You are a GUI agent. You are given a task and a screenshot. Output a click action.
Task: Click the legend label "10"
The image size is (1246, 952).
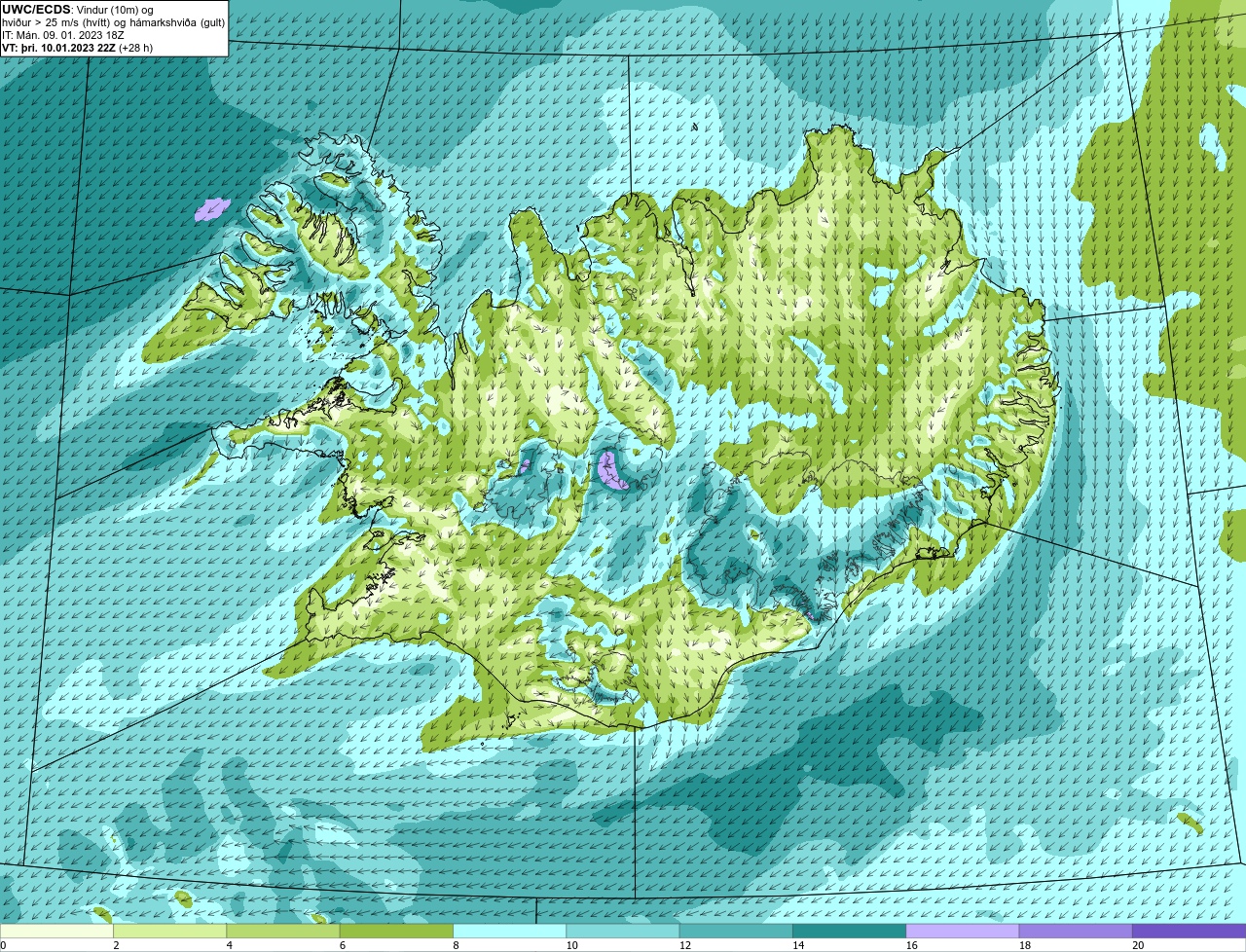pos(571,945)
